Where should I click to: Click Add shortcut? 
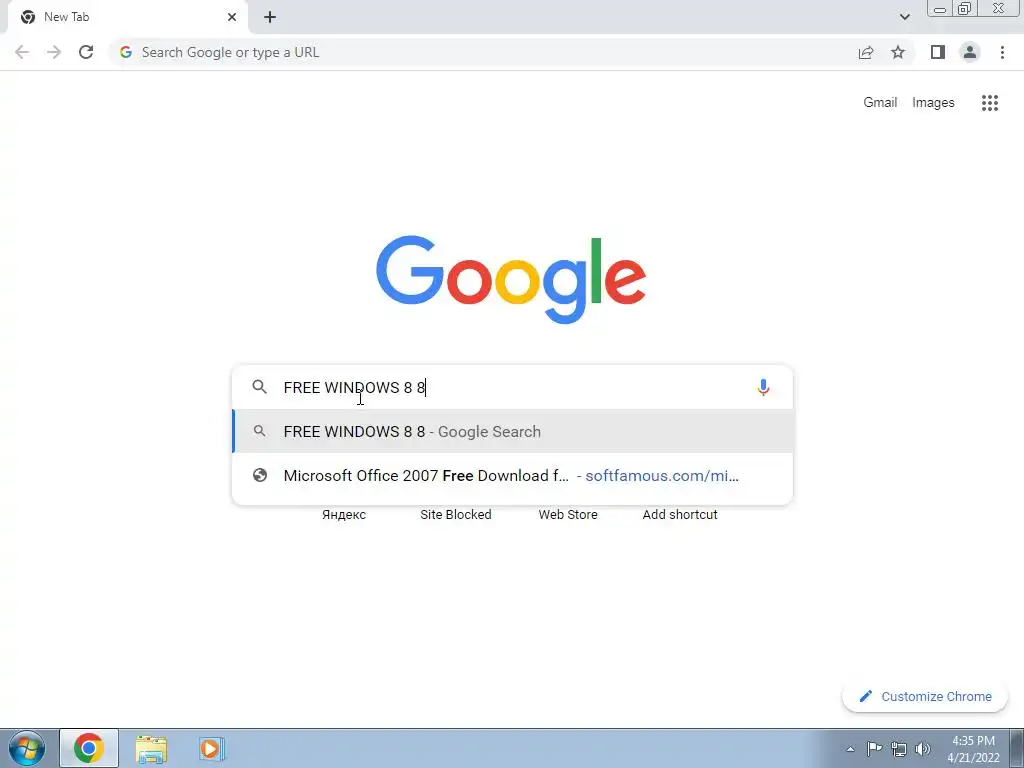tap(680, 515)
